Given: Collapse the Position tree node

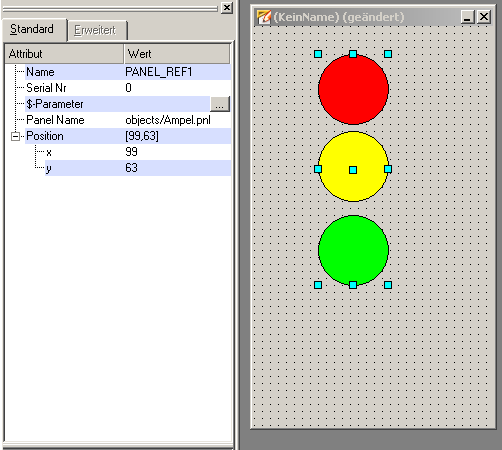Looking at the screenshot, I should click(x=15, y=136).
